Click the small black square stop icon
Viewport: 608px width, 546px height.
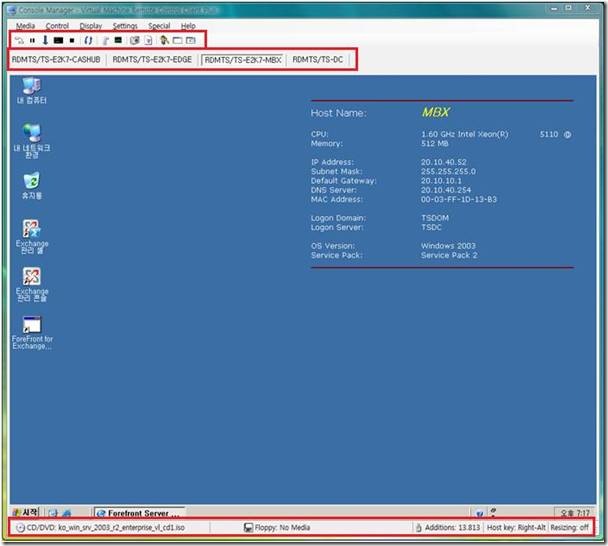pos(72,40)
